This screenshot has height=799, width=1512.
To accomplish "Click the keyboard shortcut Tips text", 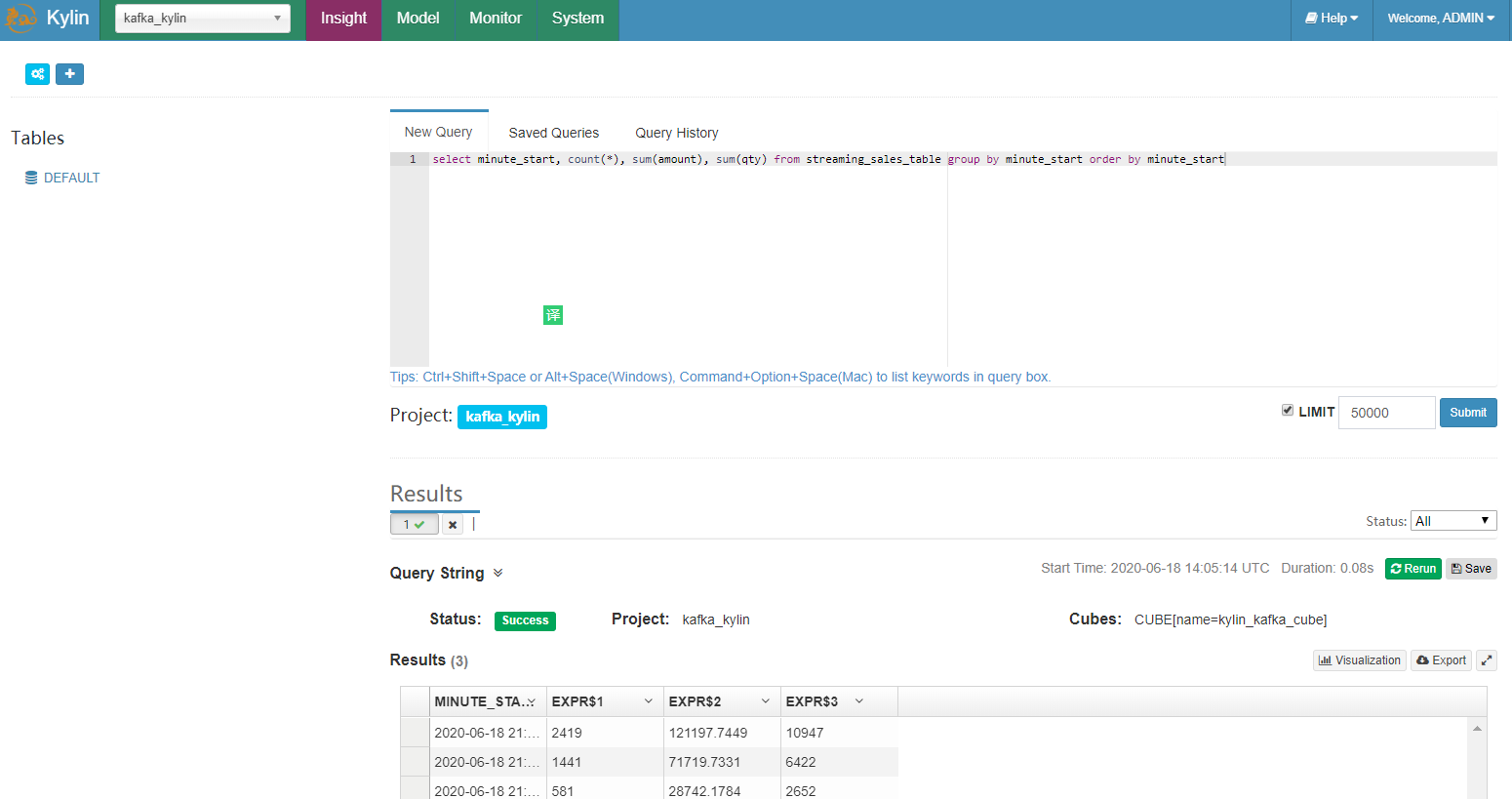I will pos(720,377).
